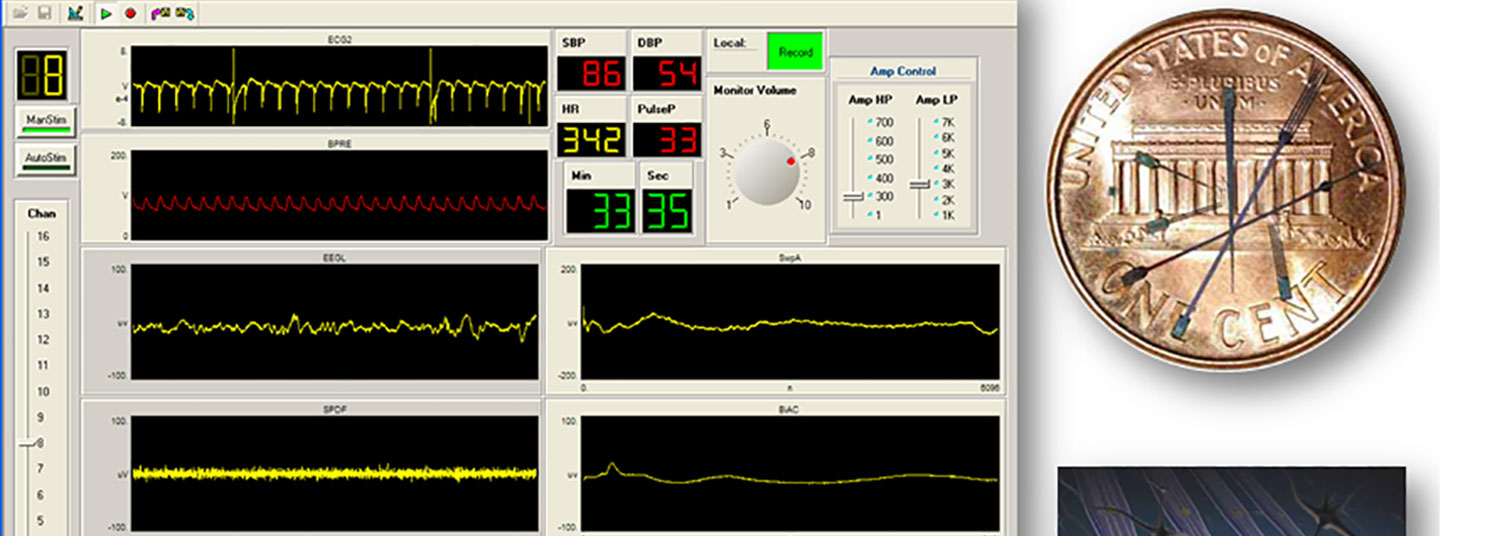Select 7K on Amp LP scale
Screen dimensions: 1500x536
(x=946, y=122)
